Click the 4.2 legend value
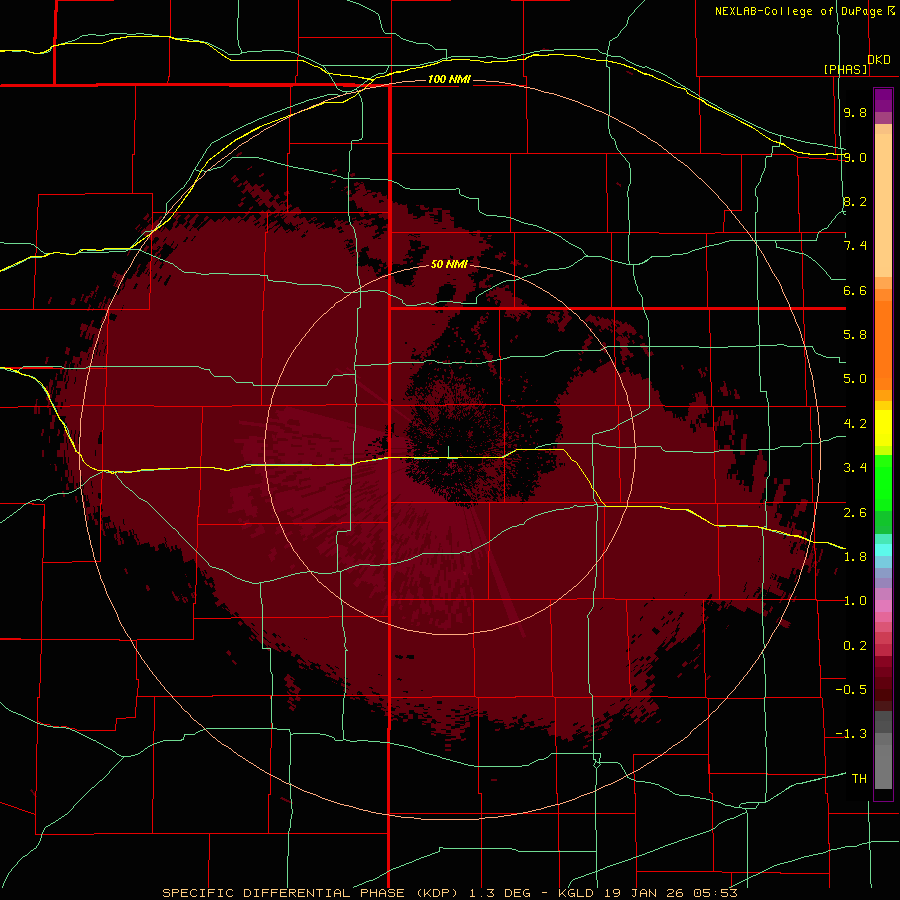The width and height of the screenshot is (900, 900). point(855,424)
